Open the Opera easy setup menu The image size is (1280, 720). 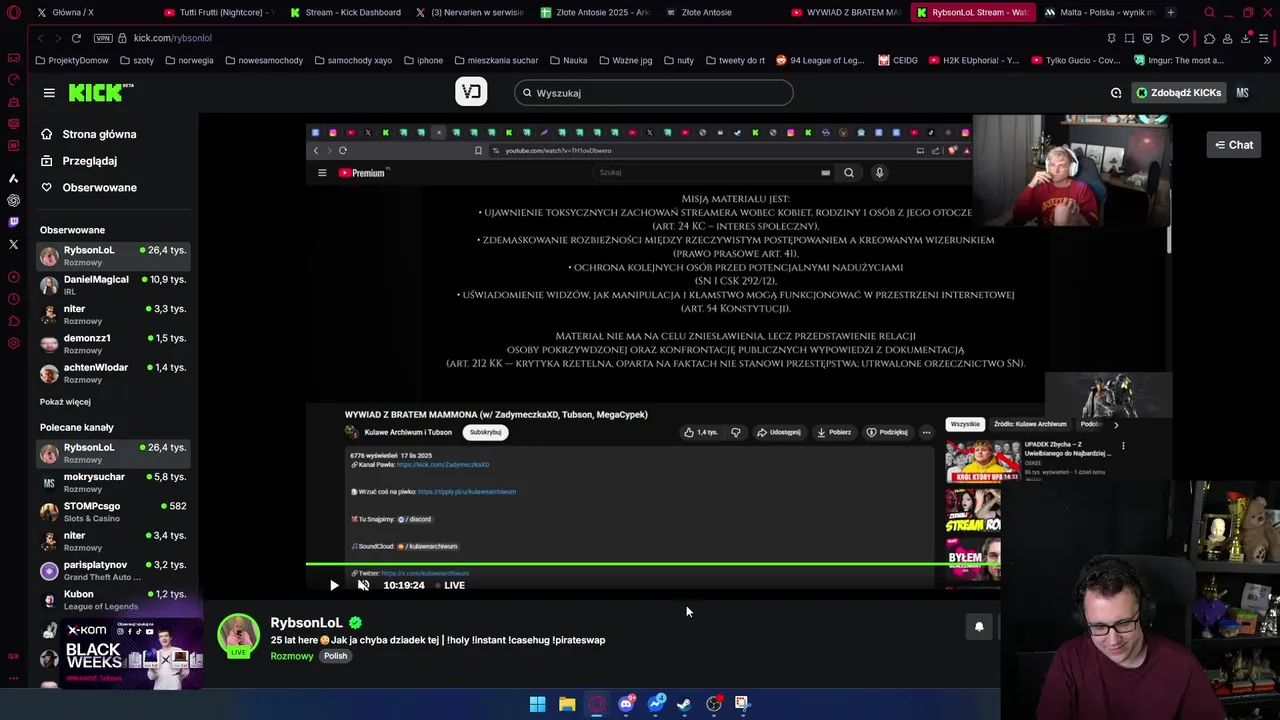coord(1265,38)
